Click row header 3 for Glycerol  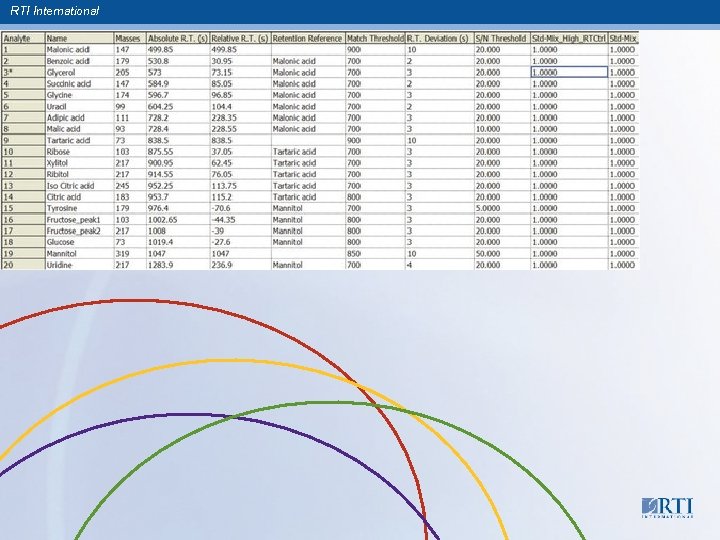click(23, 72)
